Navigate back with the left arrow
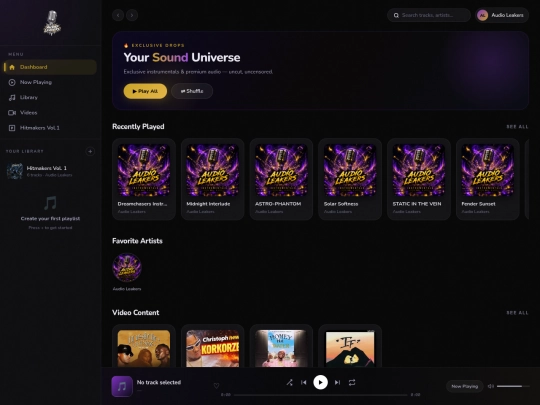The width and height of the screenshot is (540, 405). pos(118,15)
